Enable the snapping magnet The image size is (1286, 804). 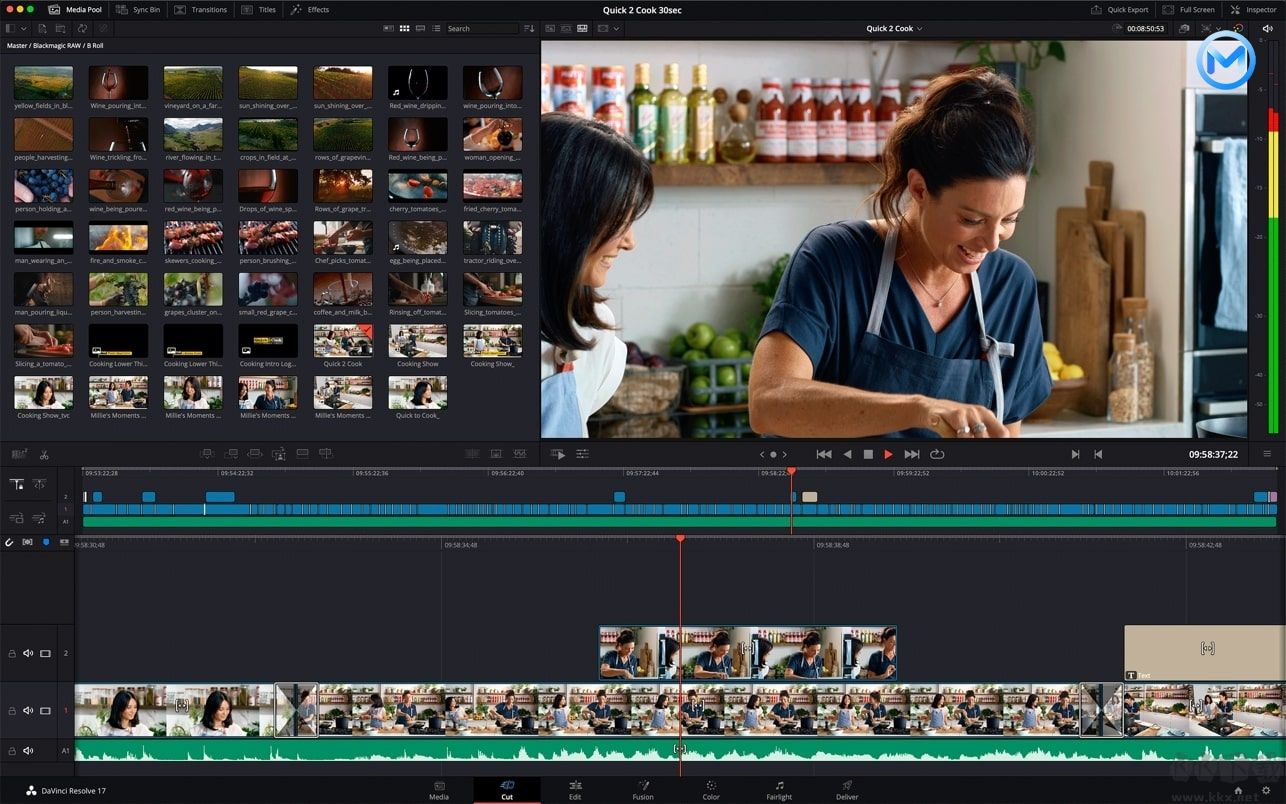click(x=9, y=543)
